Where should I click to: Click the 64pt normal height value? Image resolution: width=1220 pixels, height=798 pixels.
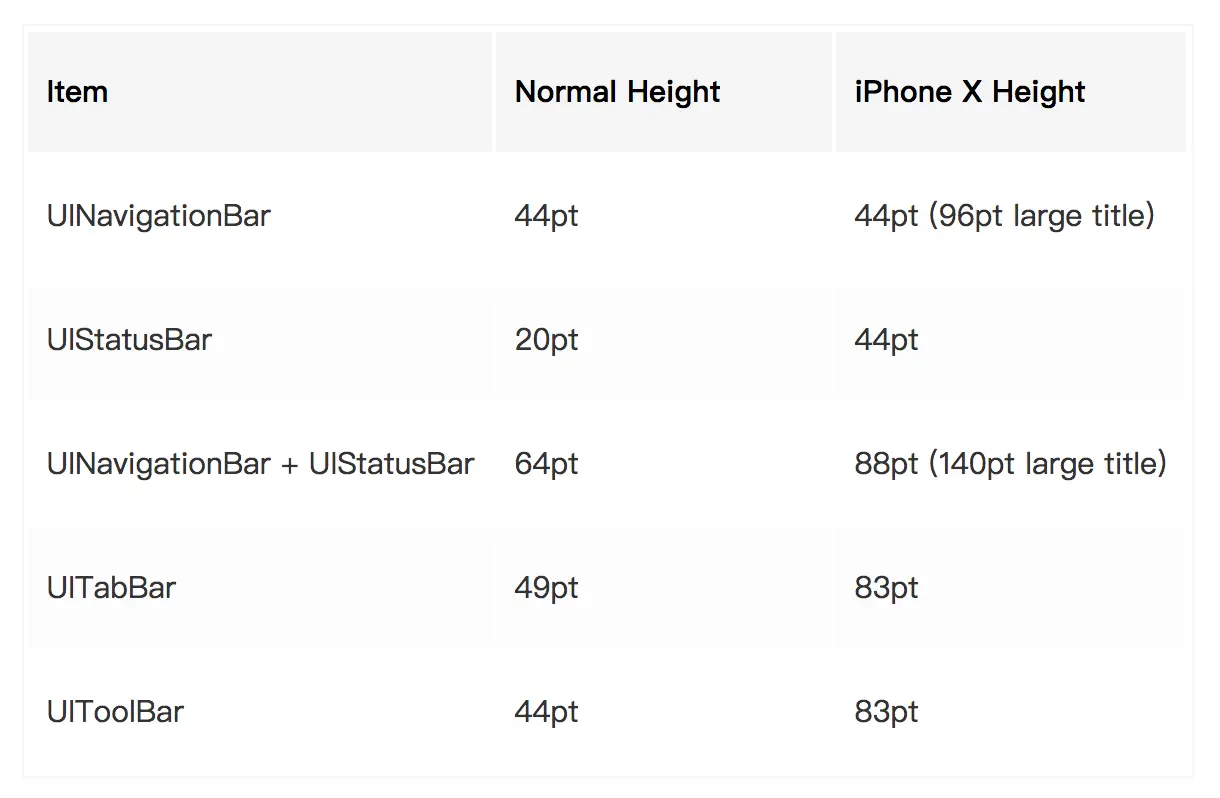546,464
